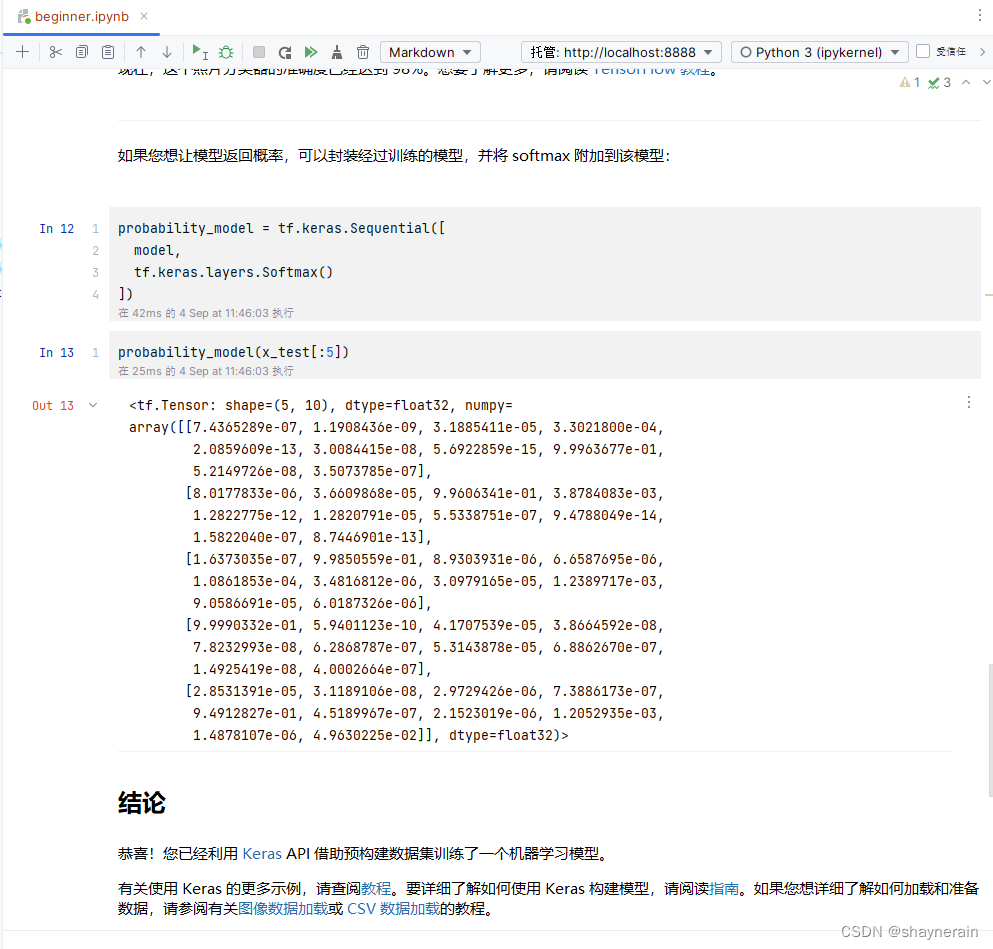Delete the selected cell with trash icon
Viewport: 993px width, 949px height.
click(x=363, y=52)
